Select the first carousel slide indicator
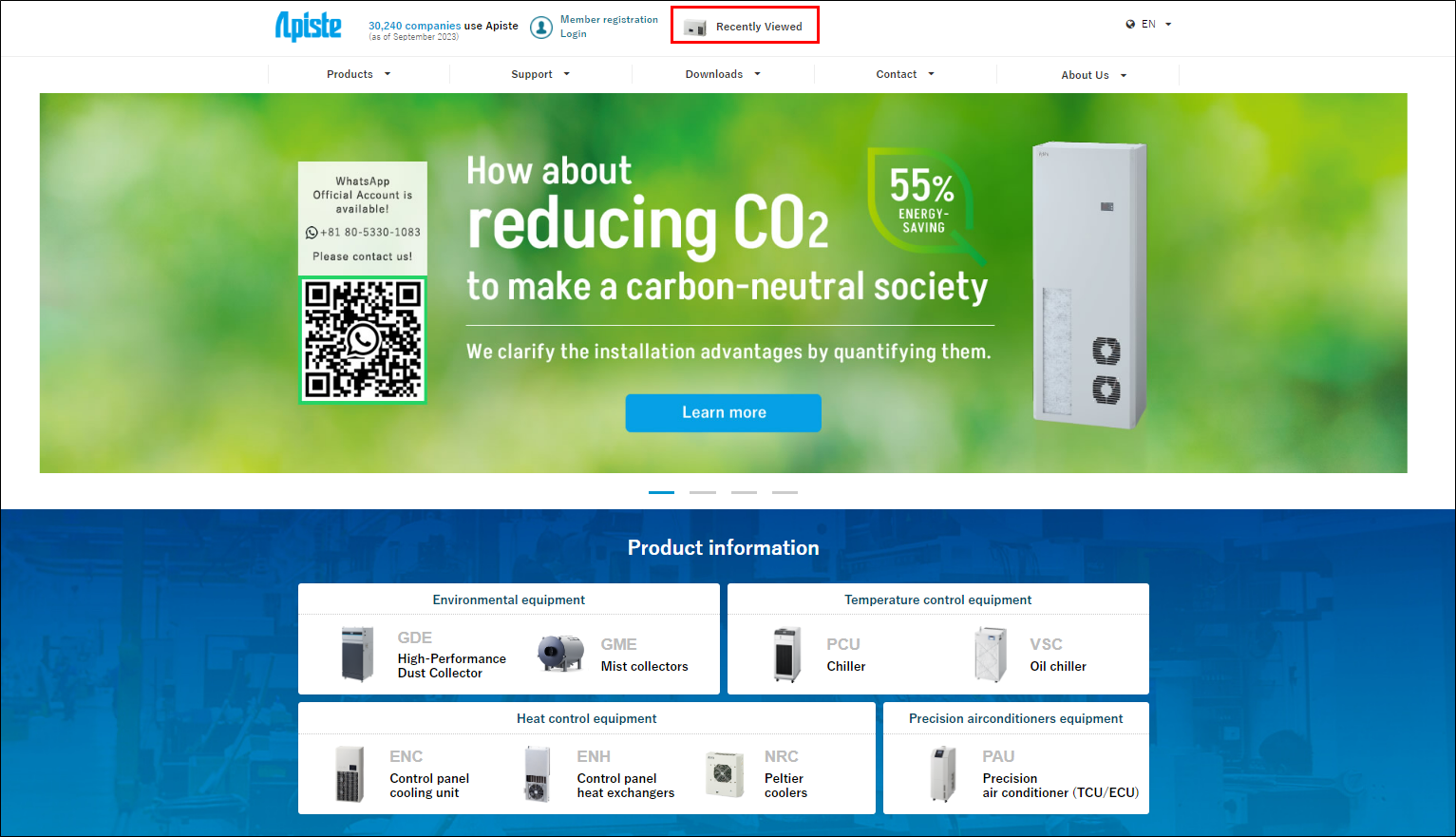 click(x=661, y=492)
